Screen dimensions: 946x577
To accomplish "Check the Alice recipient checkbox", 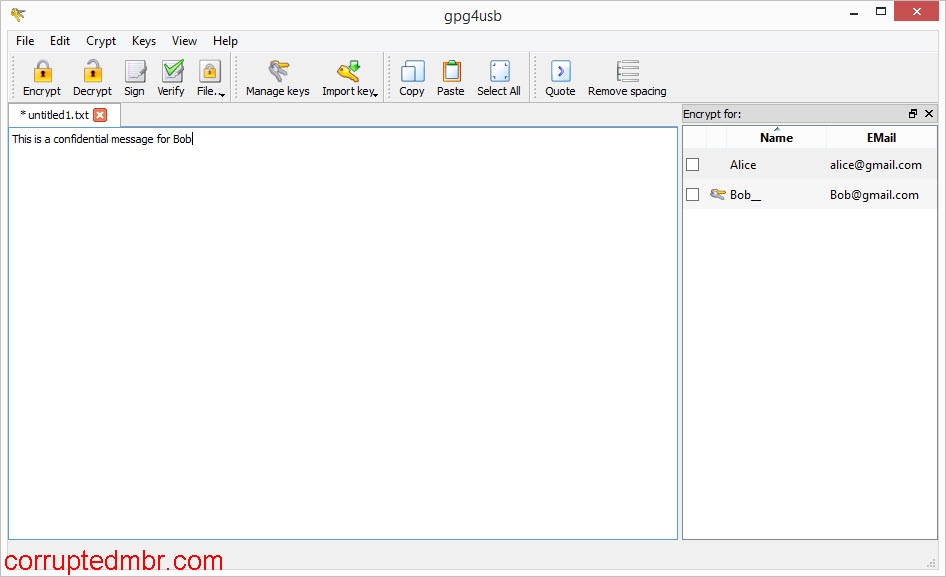I will [x=692, y=165].
